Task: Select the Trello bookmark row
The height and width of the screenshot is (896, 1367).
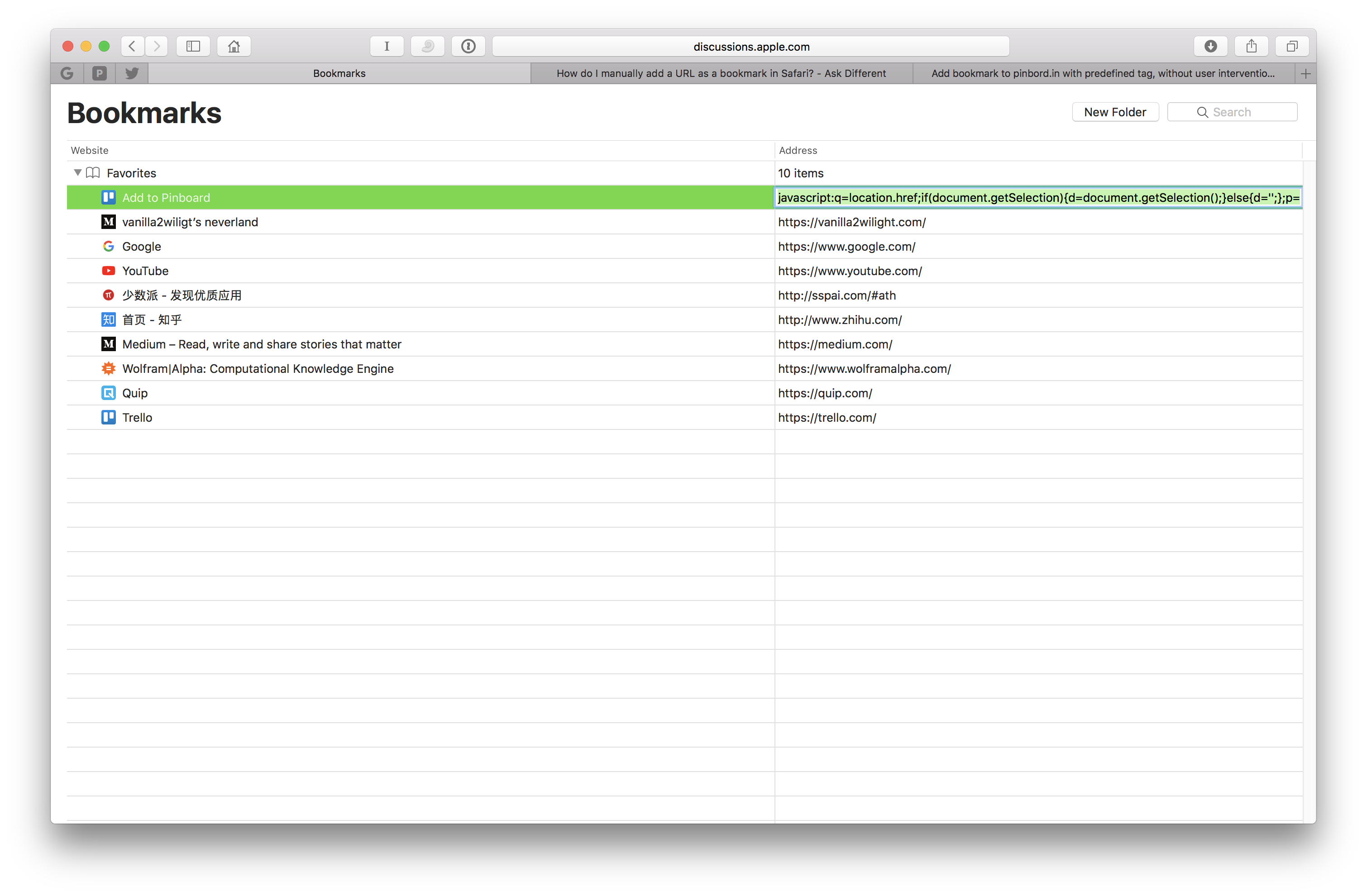Action: (x=137, y=418)
